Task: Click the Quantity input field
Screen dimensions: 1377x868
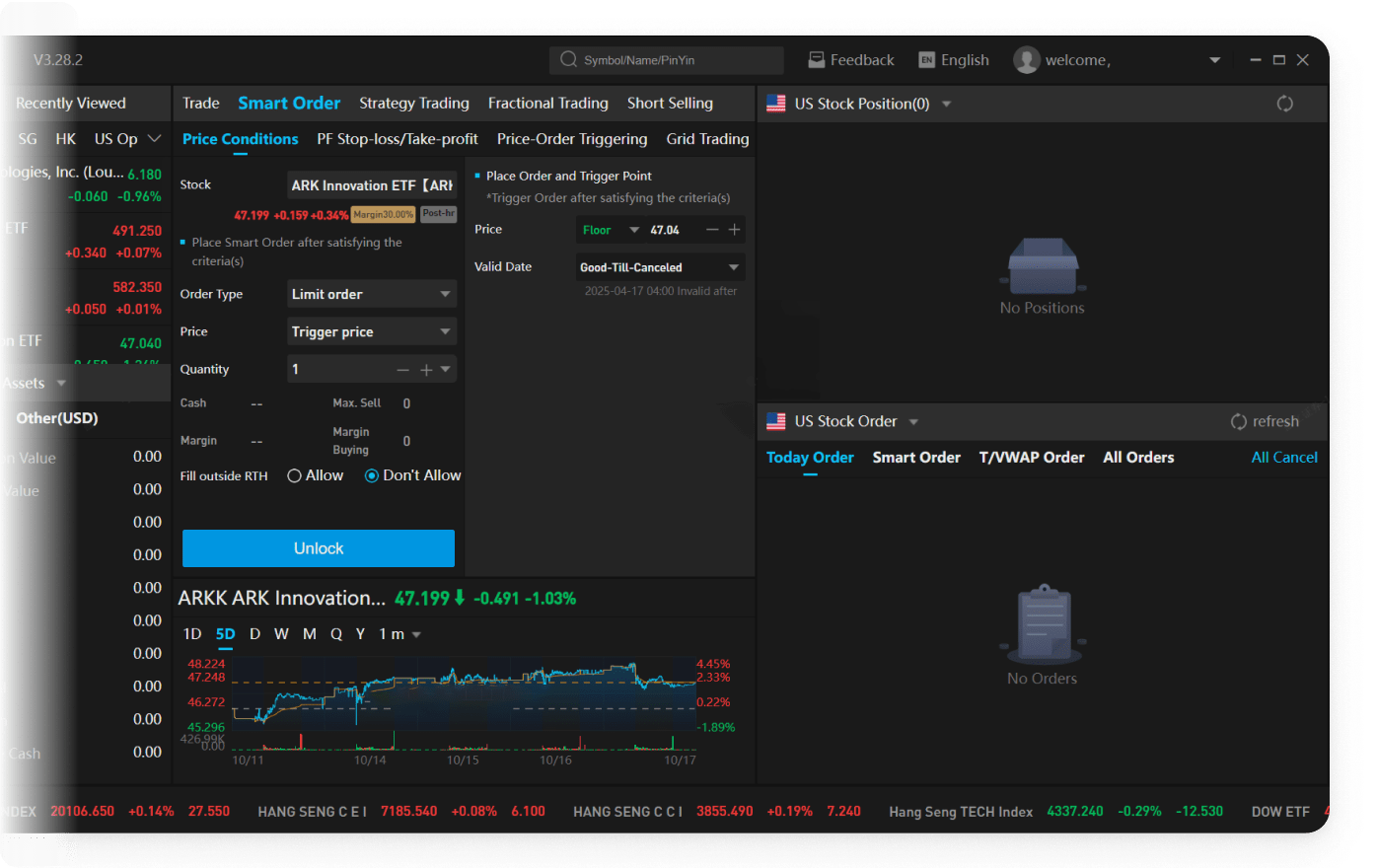Action: (x=340, y=369)
